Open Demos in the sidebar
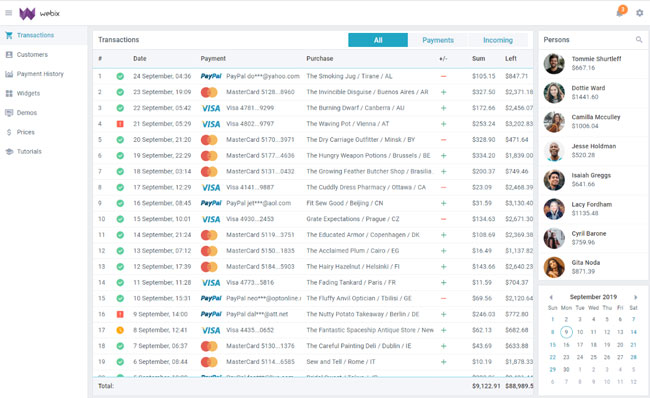Viewport: 650px width, 398px height. [44, 113]
